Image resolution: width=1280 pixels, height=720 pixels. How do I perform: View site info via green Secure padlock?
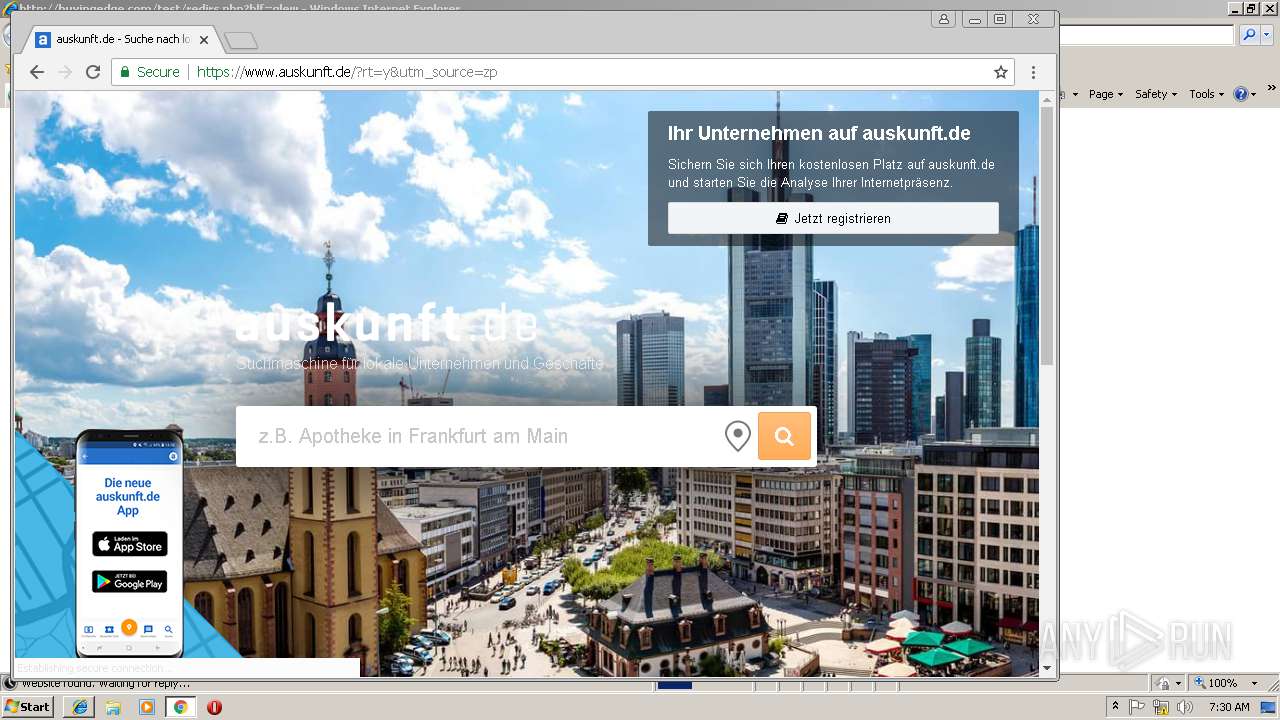[x=150, y=72]
